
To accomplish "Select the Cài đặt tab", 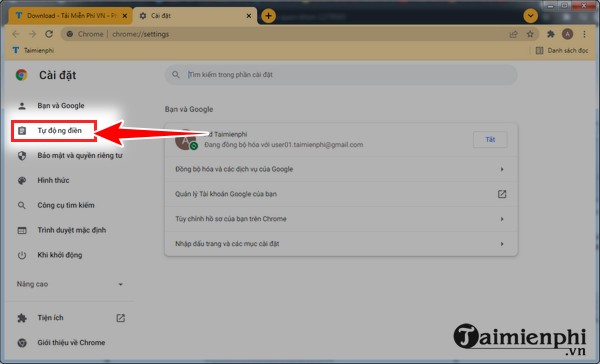I will 195,16.
